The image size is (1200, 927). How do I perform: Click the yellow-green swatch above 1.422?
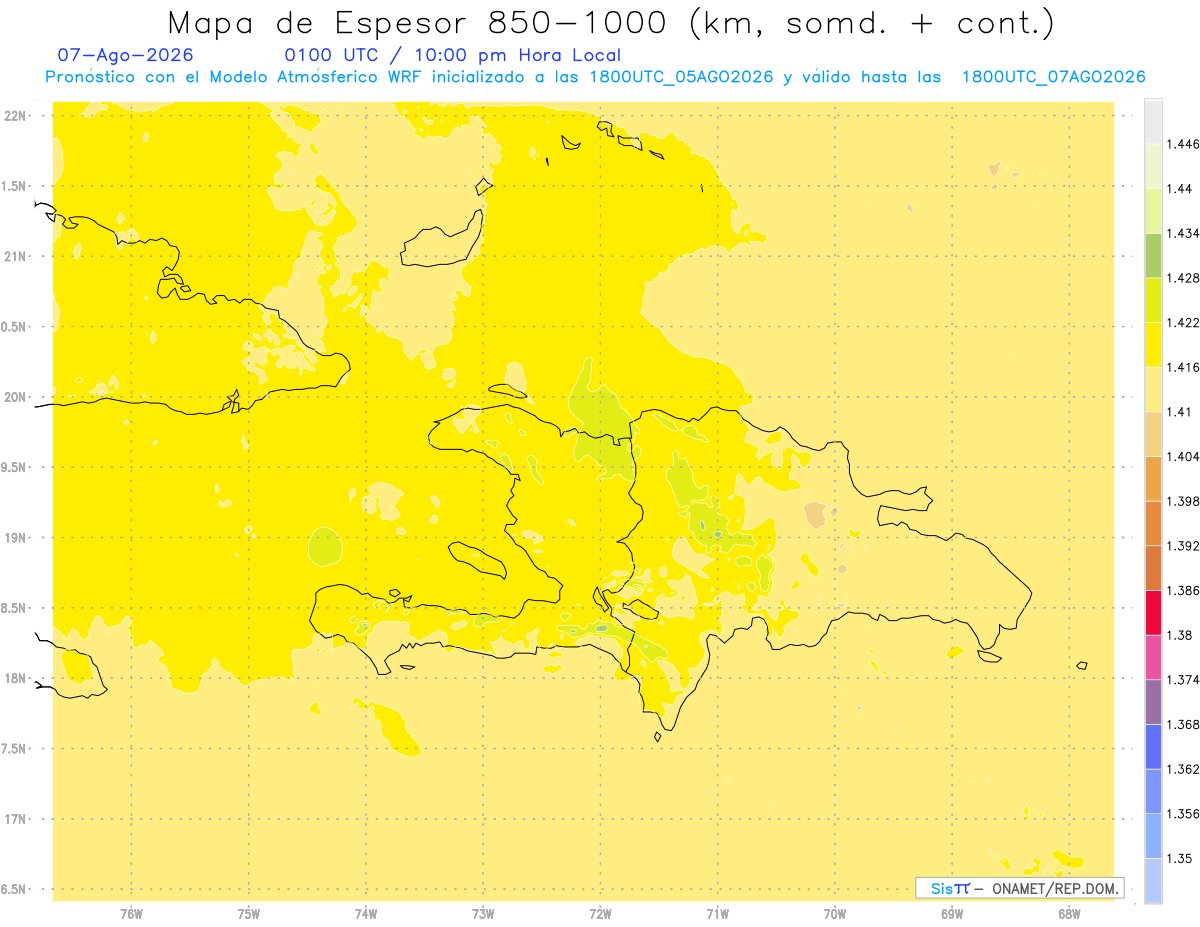coord(1153,300)
